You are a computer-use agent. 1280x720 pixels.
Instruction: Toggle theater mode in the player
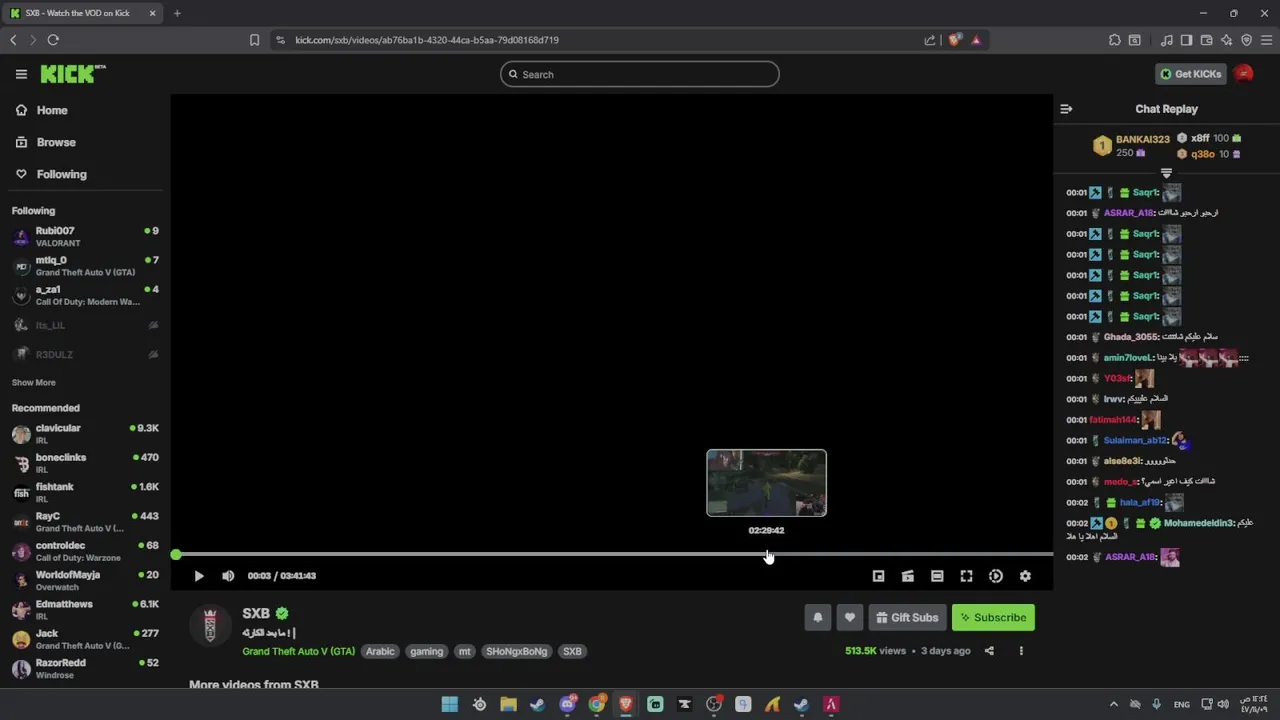click(x=937, y=576)
